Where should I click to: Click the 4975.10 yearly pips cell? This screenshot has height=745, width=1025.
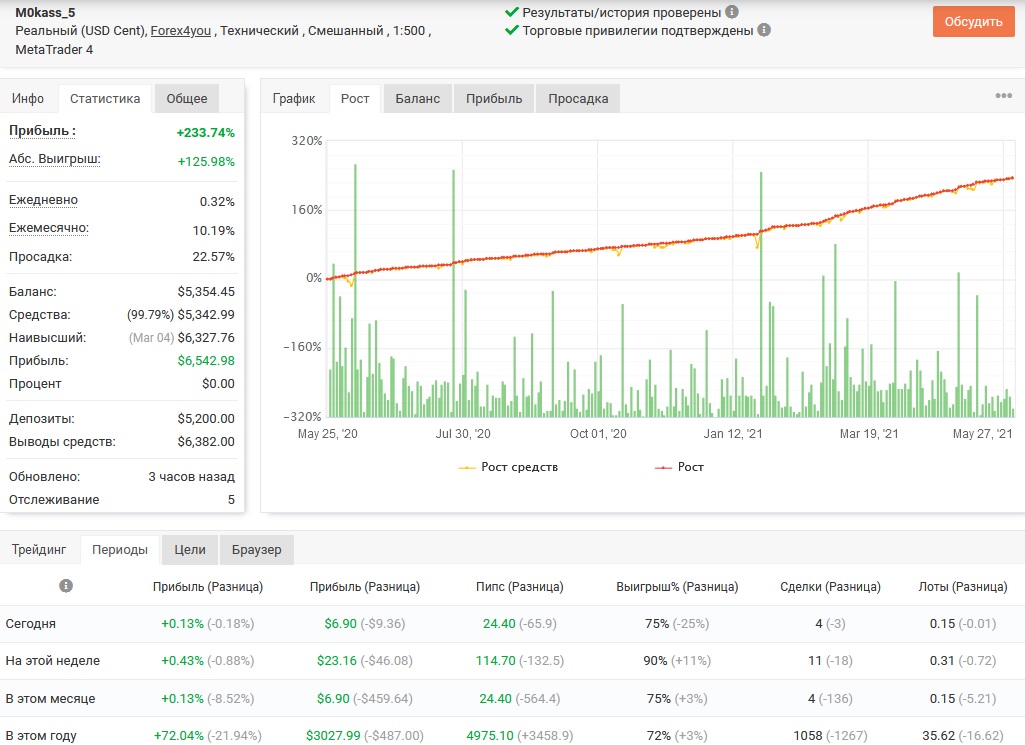490,735
